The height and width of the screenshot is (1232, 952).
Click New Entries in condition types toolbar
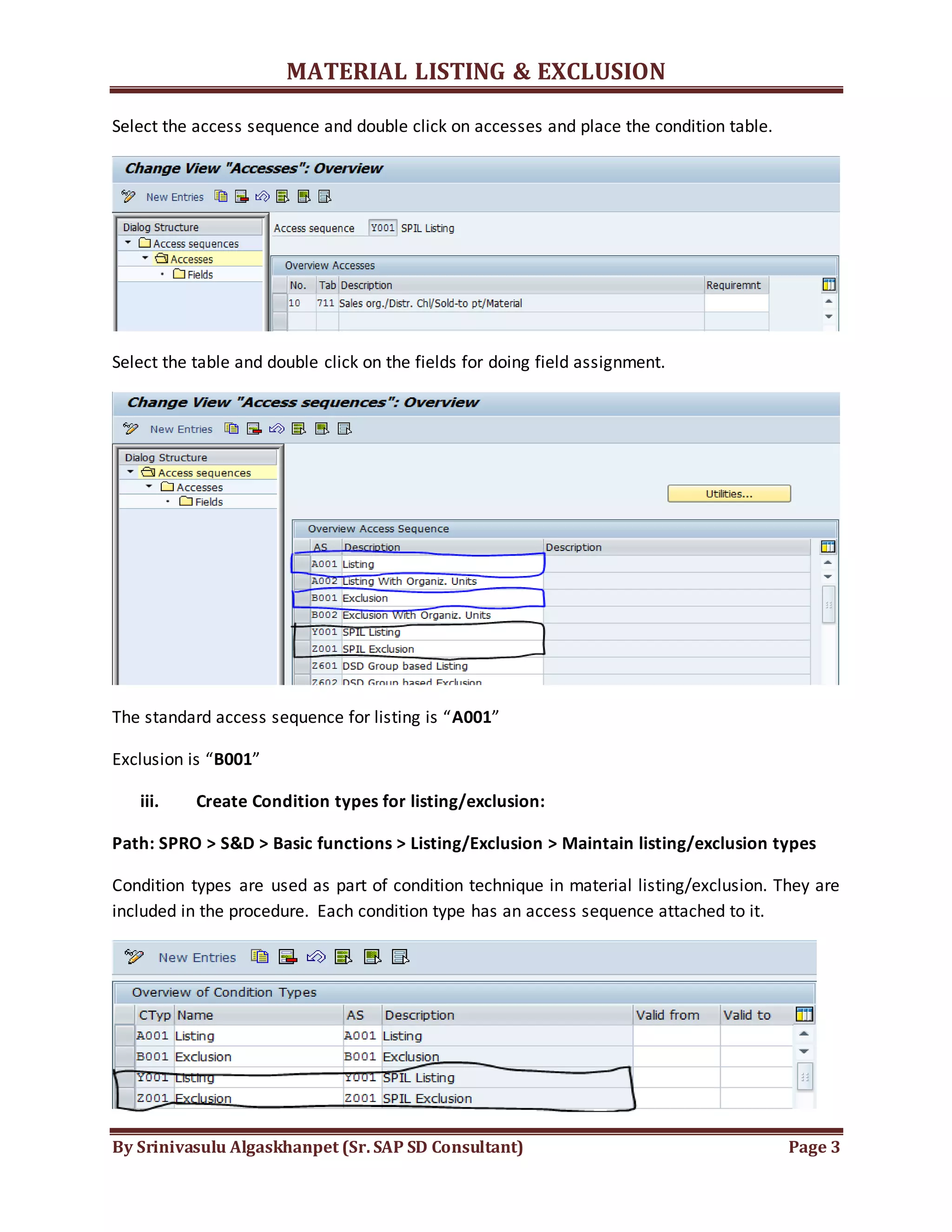197,957
